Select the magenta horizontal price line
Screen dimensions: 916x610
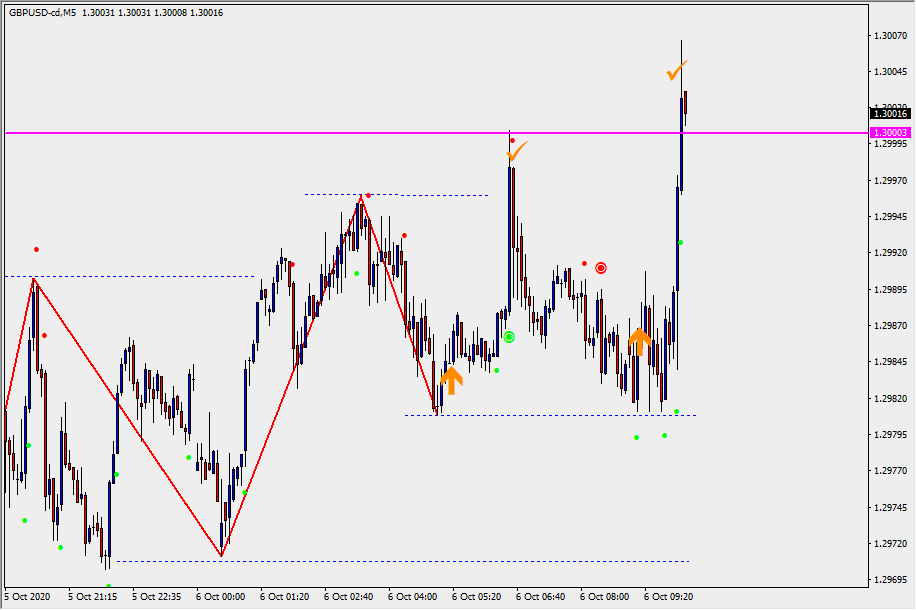coord(300,132)
